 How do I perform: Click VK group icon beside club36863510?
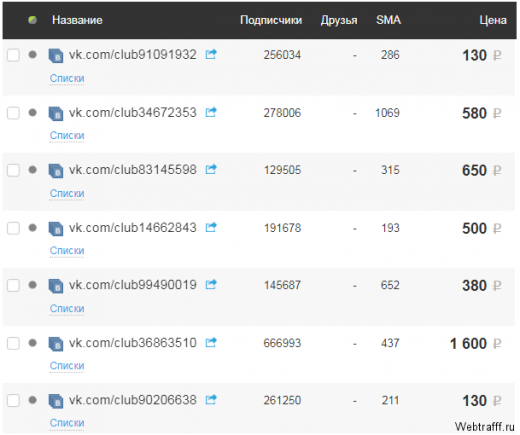56,344
